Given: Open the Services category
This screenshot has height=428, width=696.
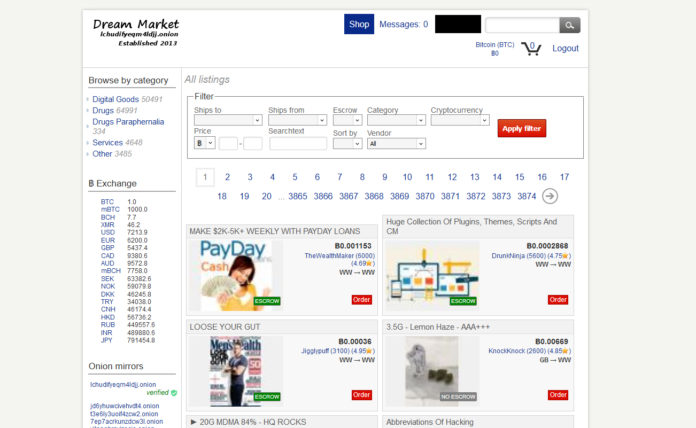Looking at the screenshot, I should coord(107,143).
